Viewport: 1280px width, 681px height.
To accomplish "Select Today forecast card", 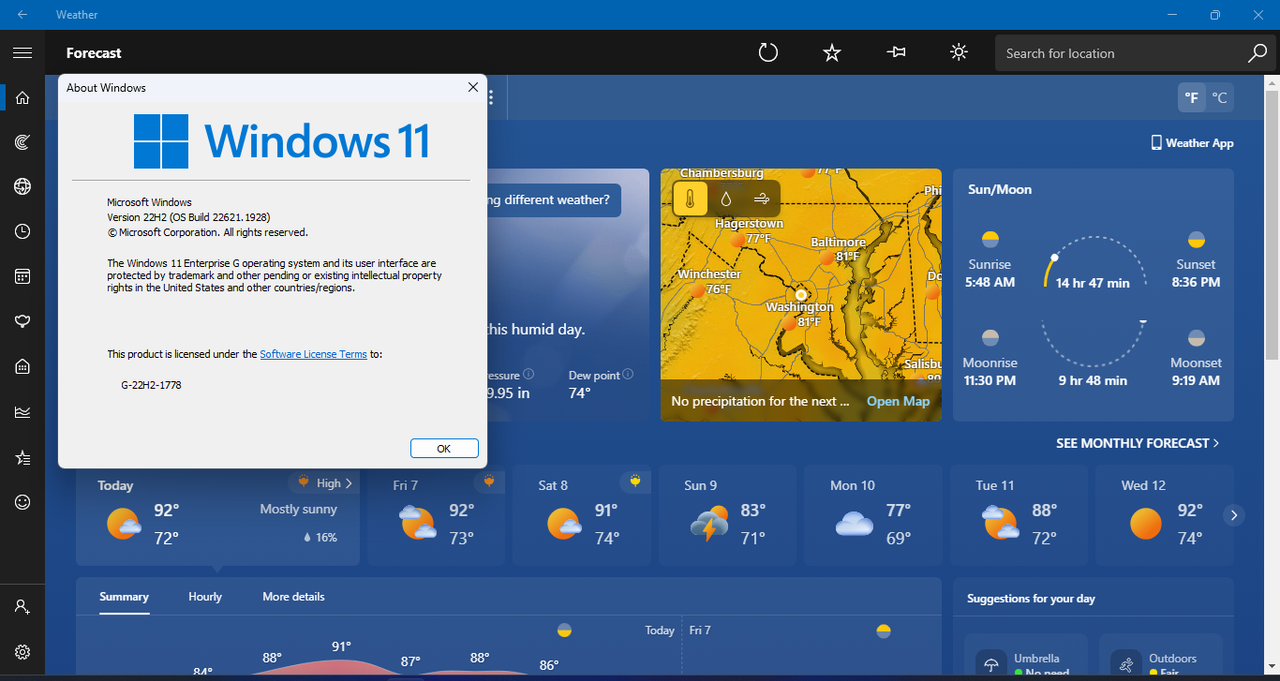I will click(218, 516).
